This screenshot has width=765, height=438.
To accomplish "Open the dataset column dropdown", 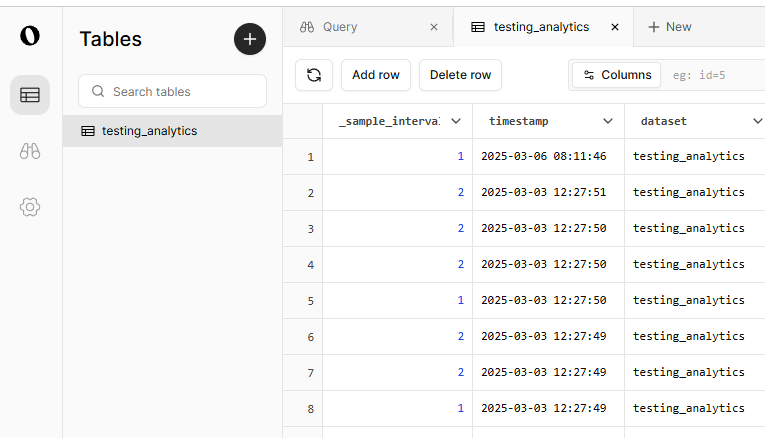I will (x=757, y=121).
